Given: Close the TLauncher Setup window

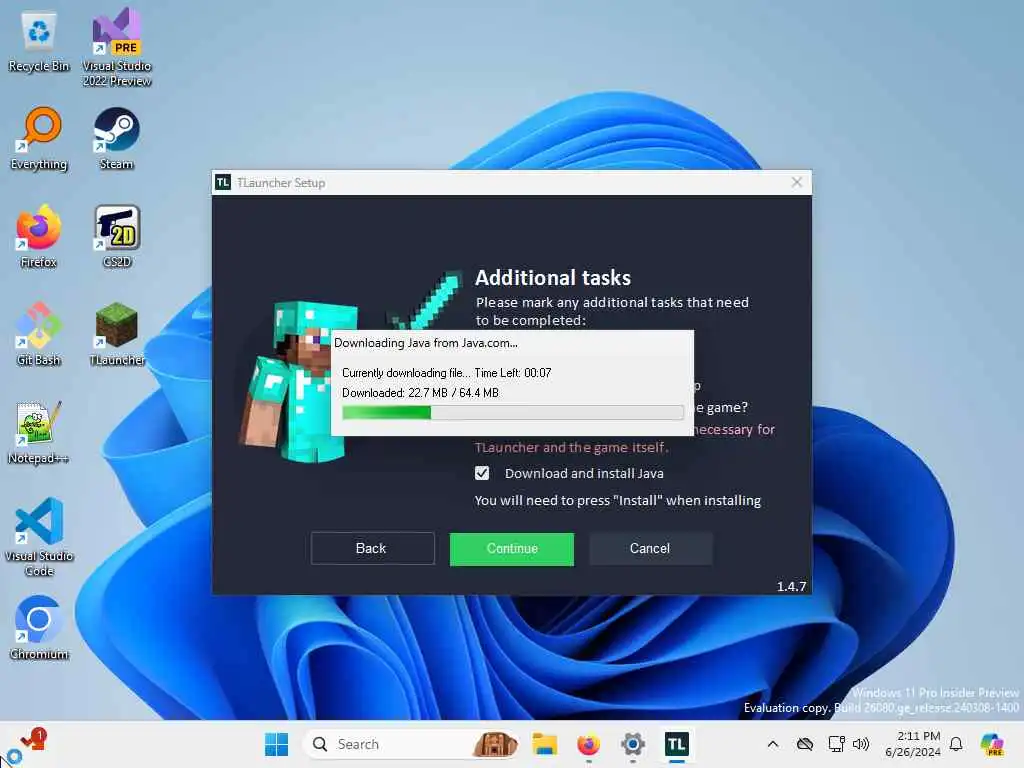Looking at the screenshot, I should click(x=797, y=182).
